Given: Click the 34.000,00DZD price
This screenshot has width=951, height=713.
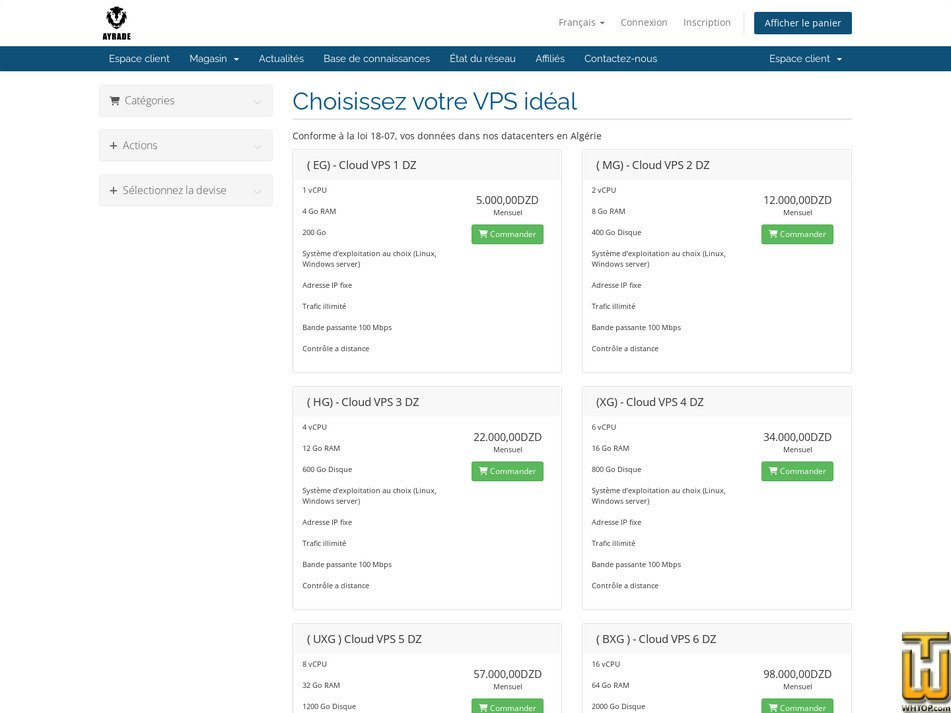Looking at the screenshot, I should pos(797,437).
